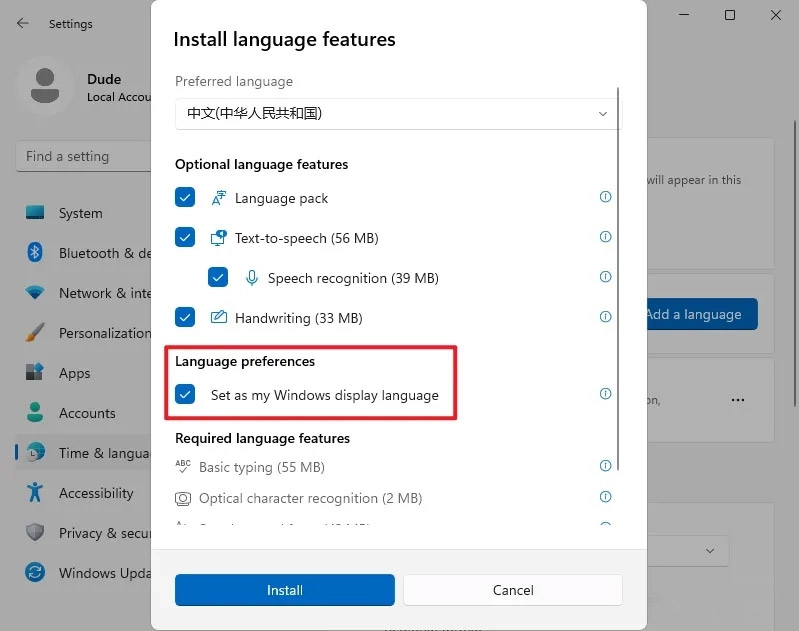Click the dialog's vertical scrollbar
Viewport: 799px width, 631px height.
click(618, 279)
